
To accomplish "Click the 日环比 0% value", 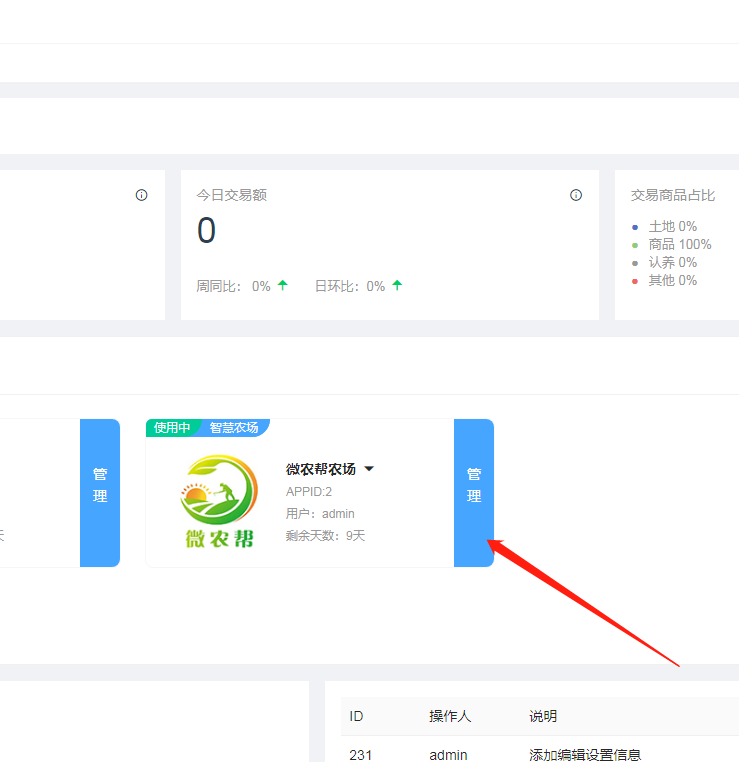I will (x=376, y=286).
